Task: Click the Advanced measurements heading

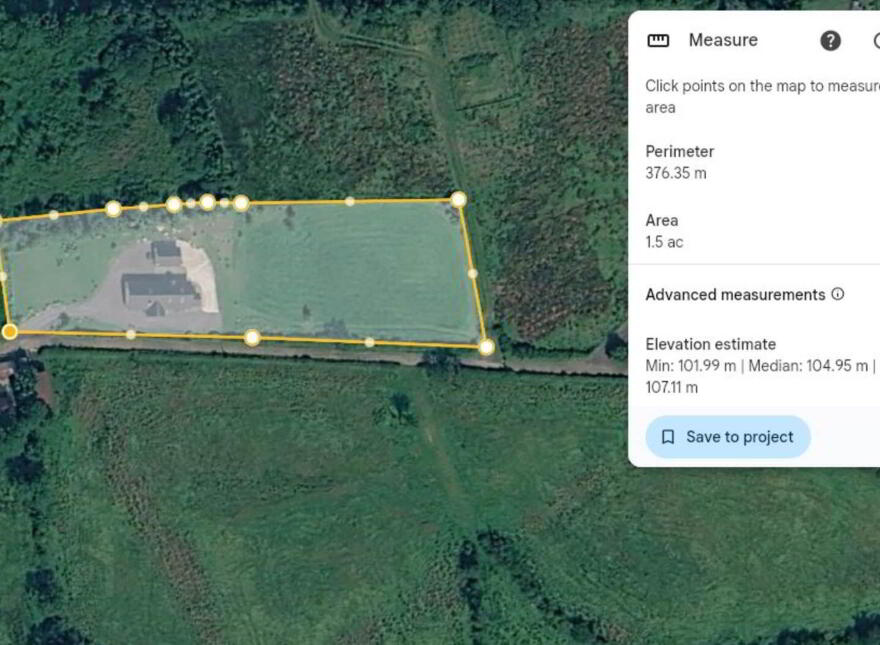Action: [x=735, y=295]
